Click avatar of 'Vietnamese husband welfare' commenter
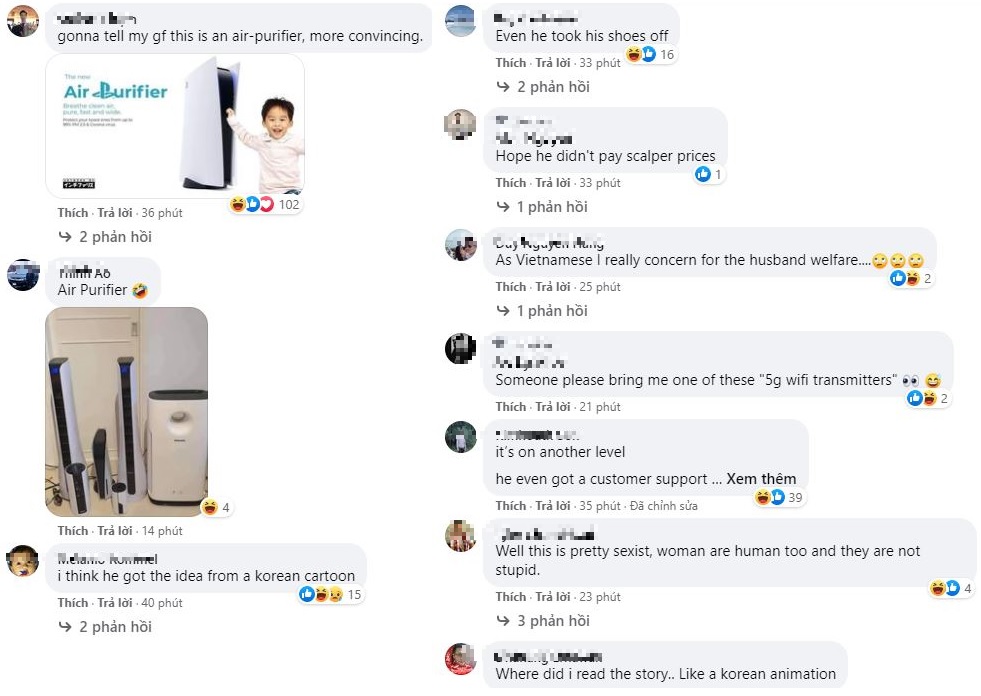Image resolution: width=981 pixels, height=696 pixels. click(x=460, y=245)
